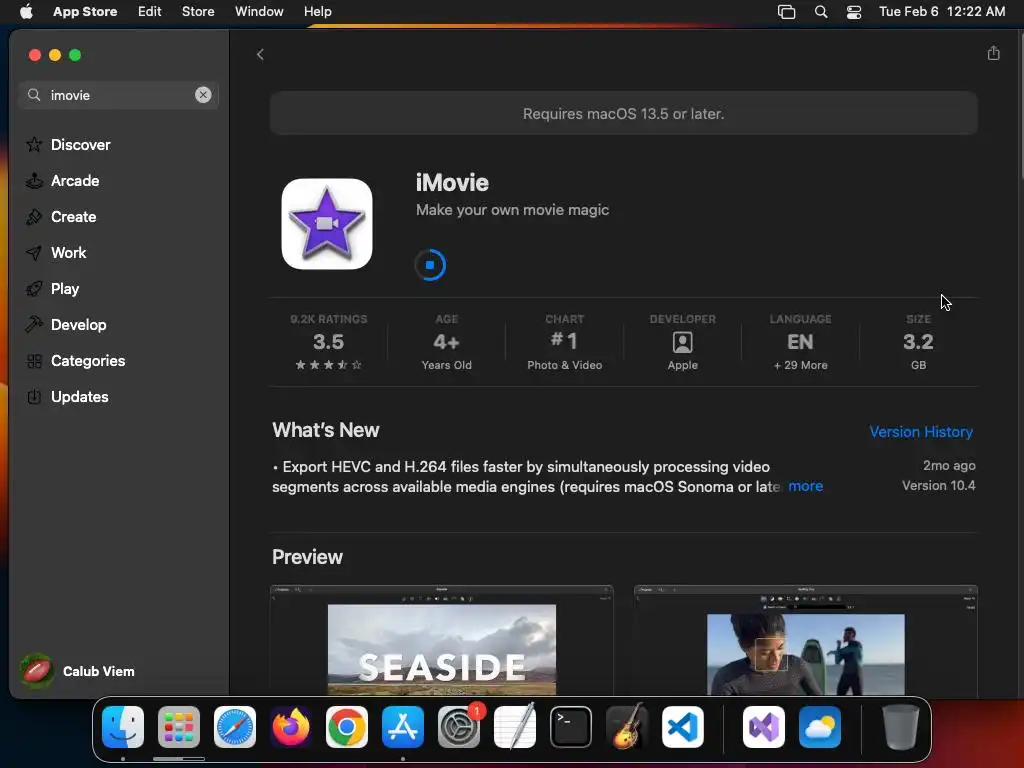Click the Requires macOS 13.5 banner

pyautogui.click(x=624, y=114)
